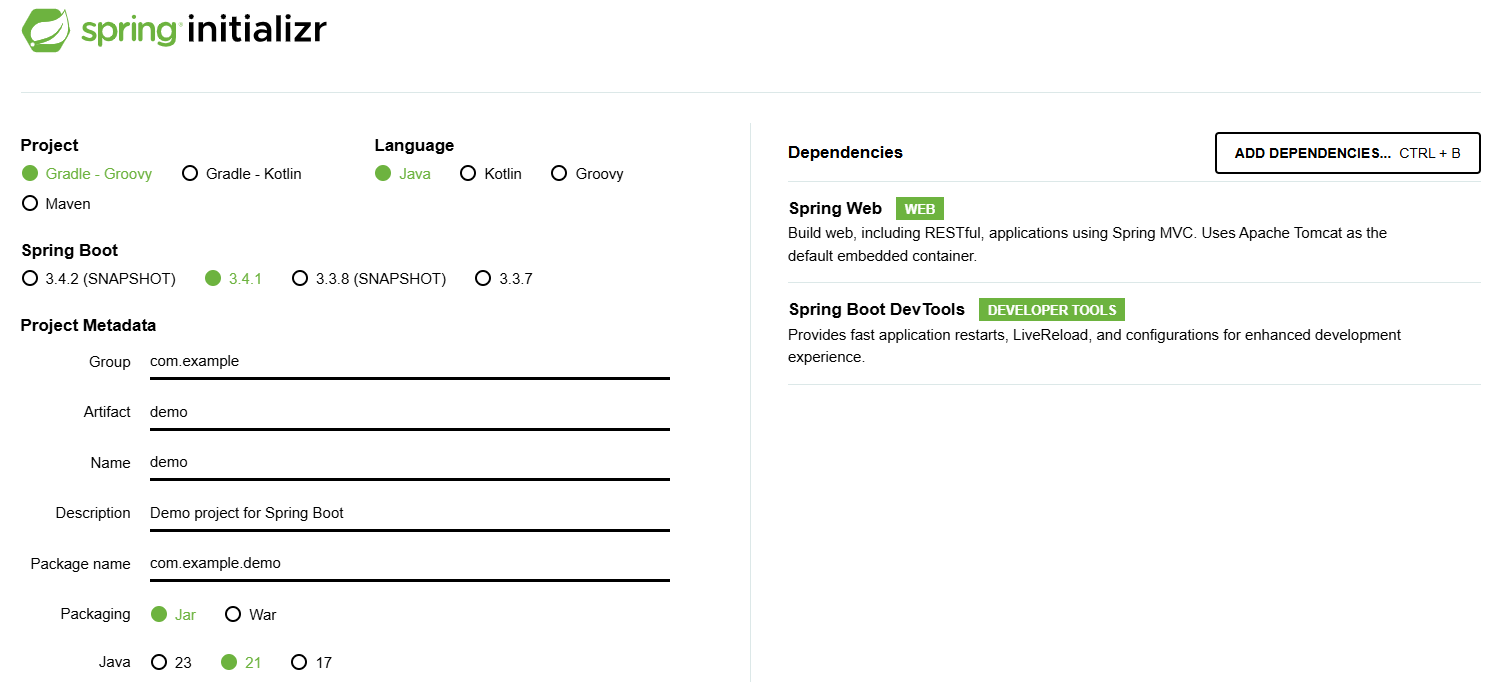Click the green WEB tag badge
The image size is (1491, 682).
[920, 209]
